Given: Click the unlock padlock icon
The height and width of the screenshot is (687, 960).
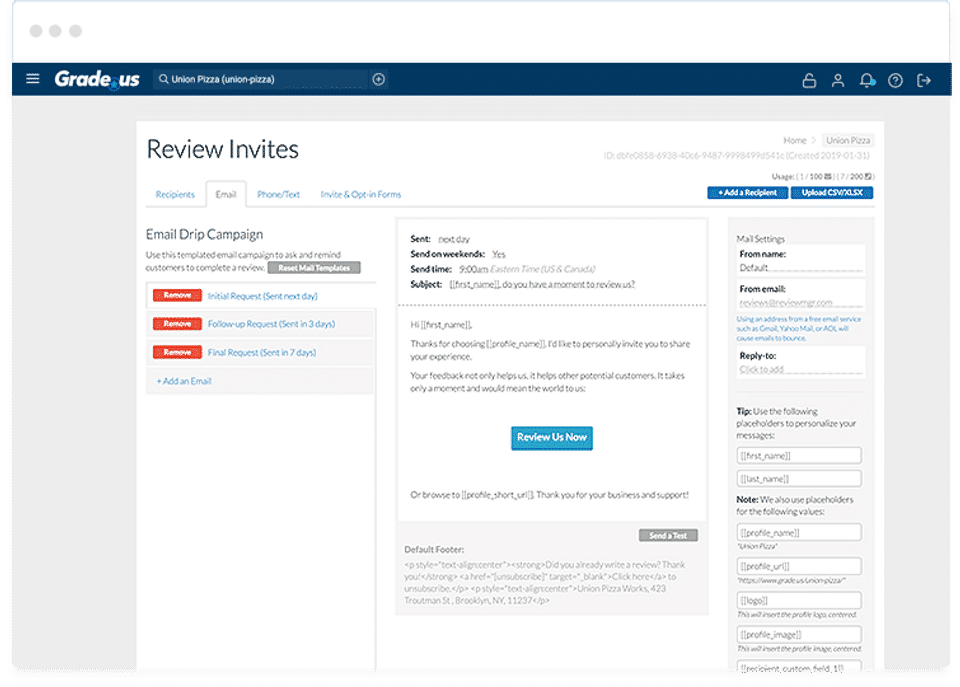Looking at the screenshot, I should pyautogui.click(x=809, y=80).
